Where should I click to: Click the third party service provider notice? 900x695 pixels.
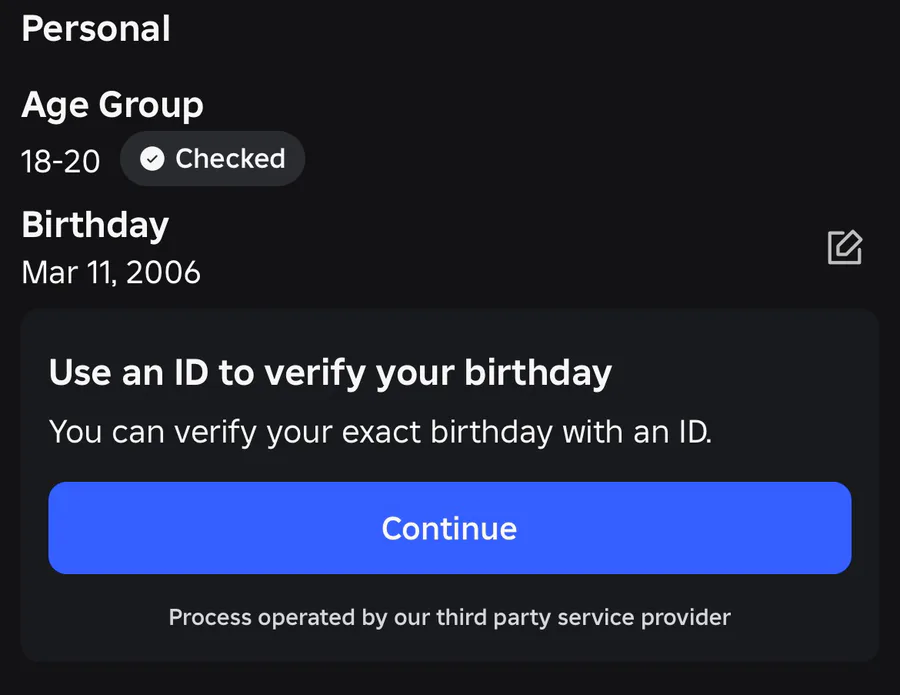tap(449, 617)
